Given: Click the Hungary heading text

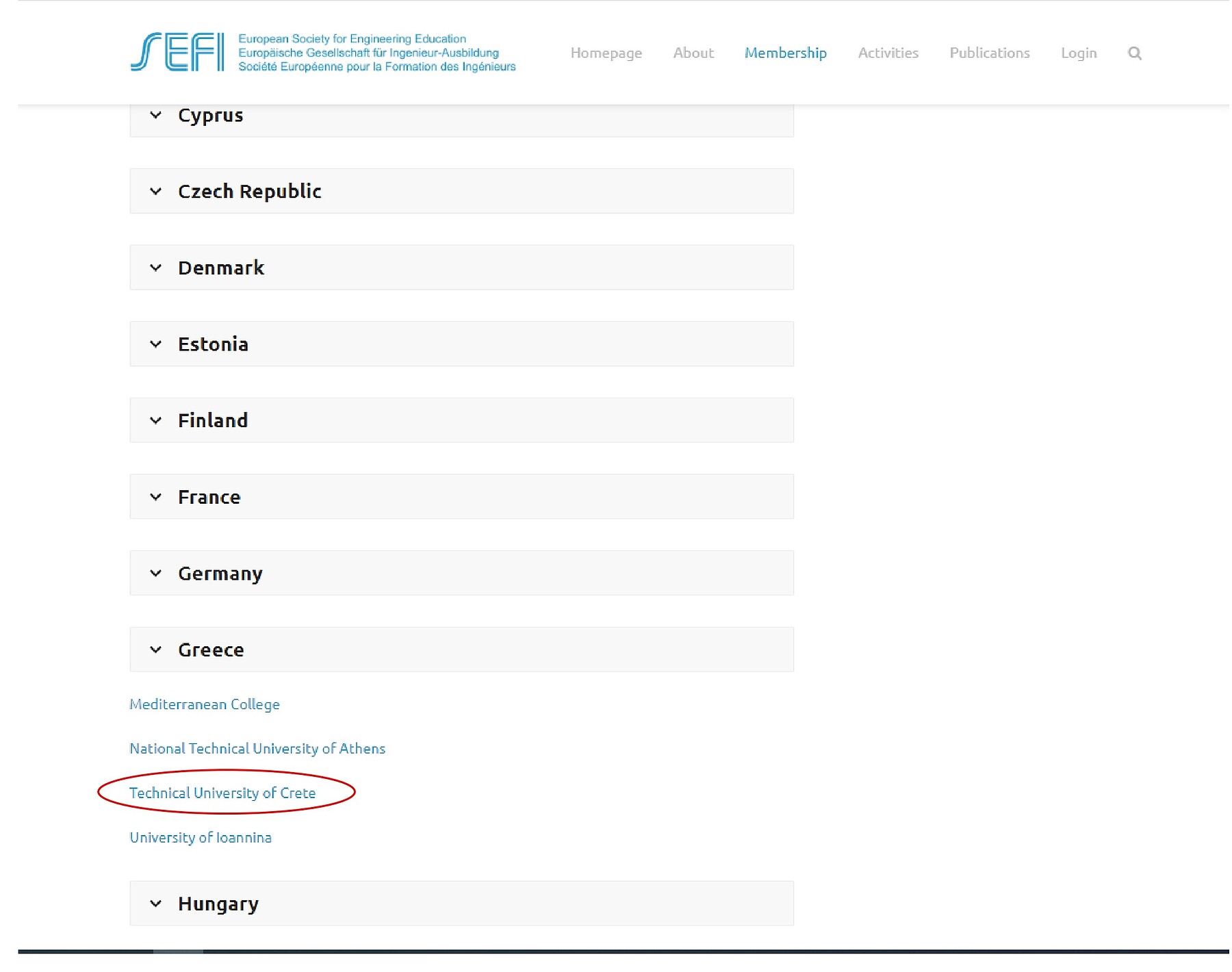Looking at the screenshot, I should point(218,904).
